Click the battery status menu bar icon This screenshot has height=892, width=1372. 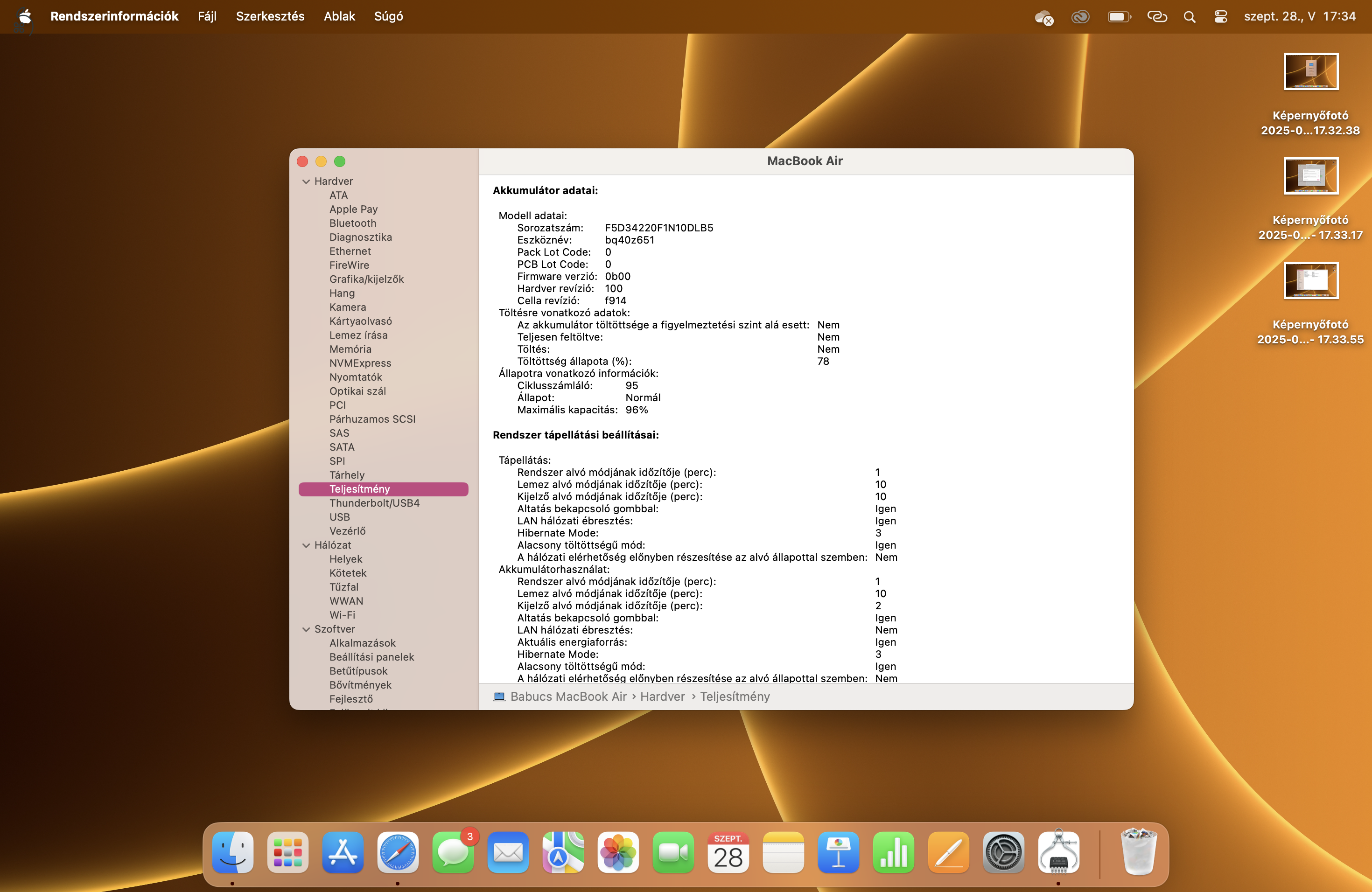(1119, 17)
